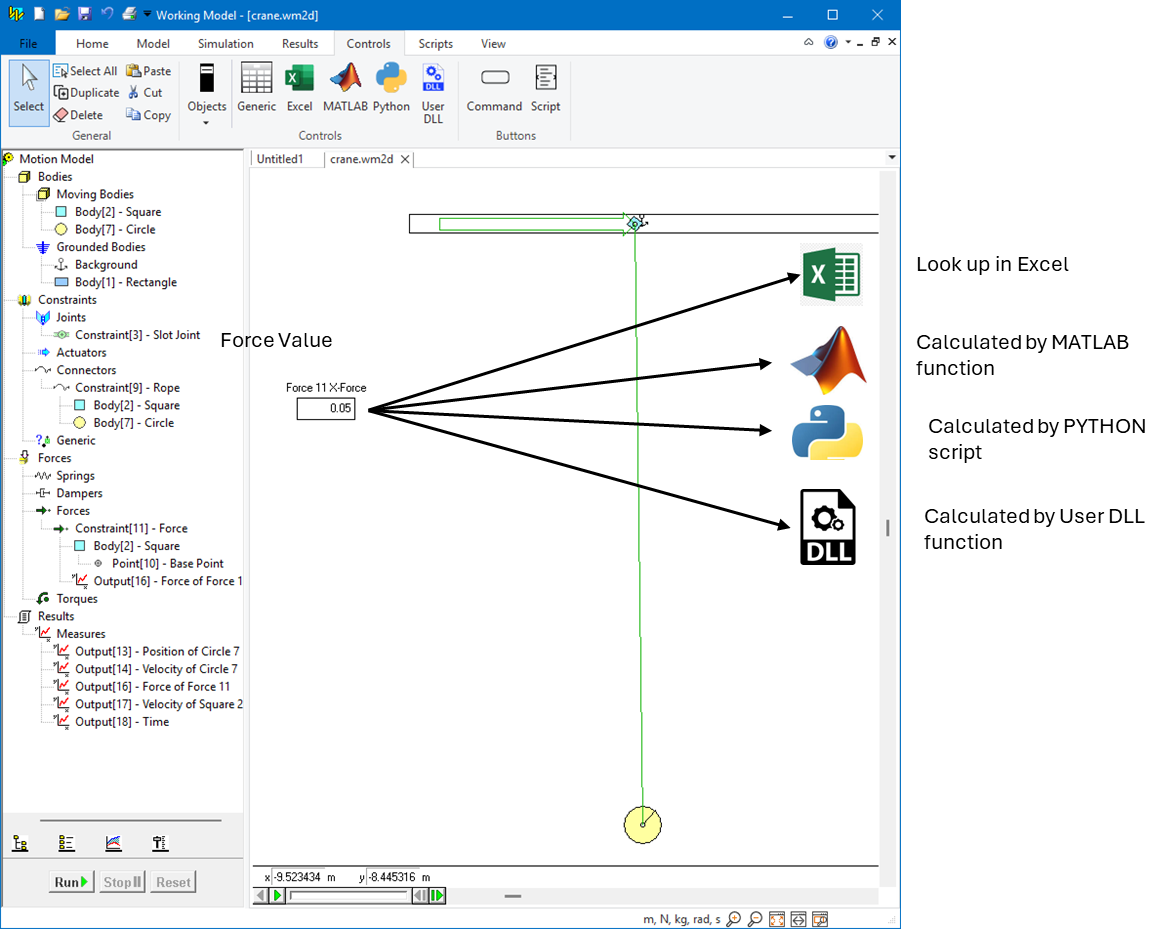Viewport: 1162px width, 929px height.
Task: Open the graph panel icon
Action: (x=113, y=843)
